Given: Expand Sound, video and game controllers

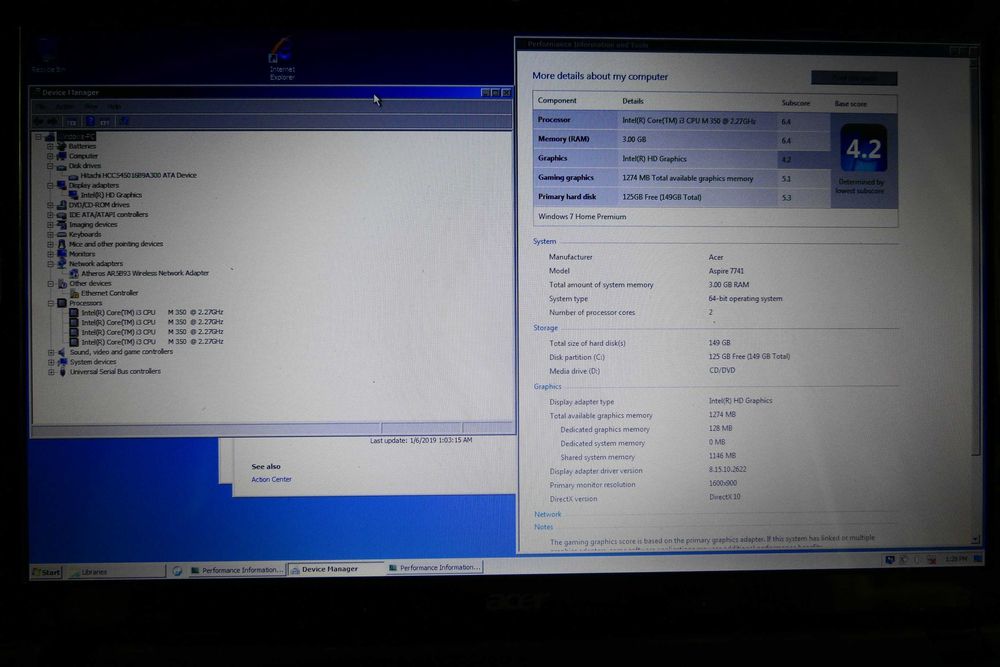Looking at the screenshot, I should [51, 352].
